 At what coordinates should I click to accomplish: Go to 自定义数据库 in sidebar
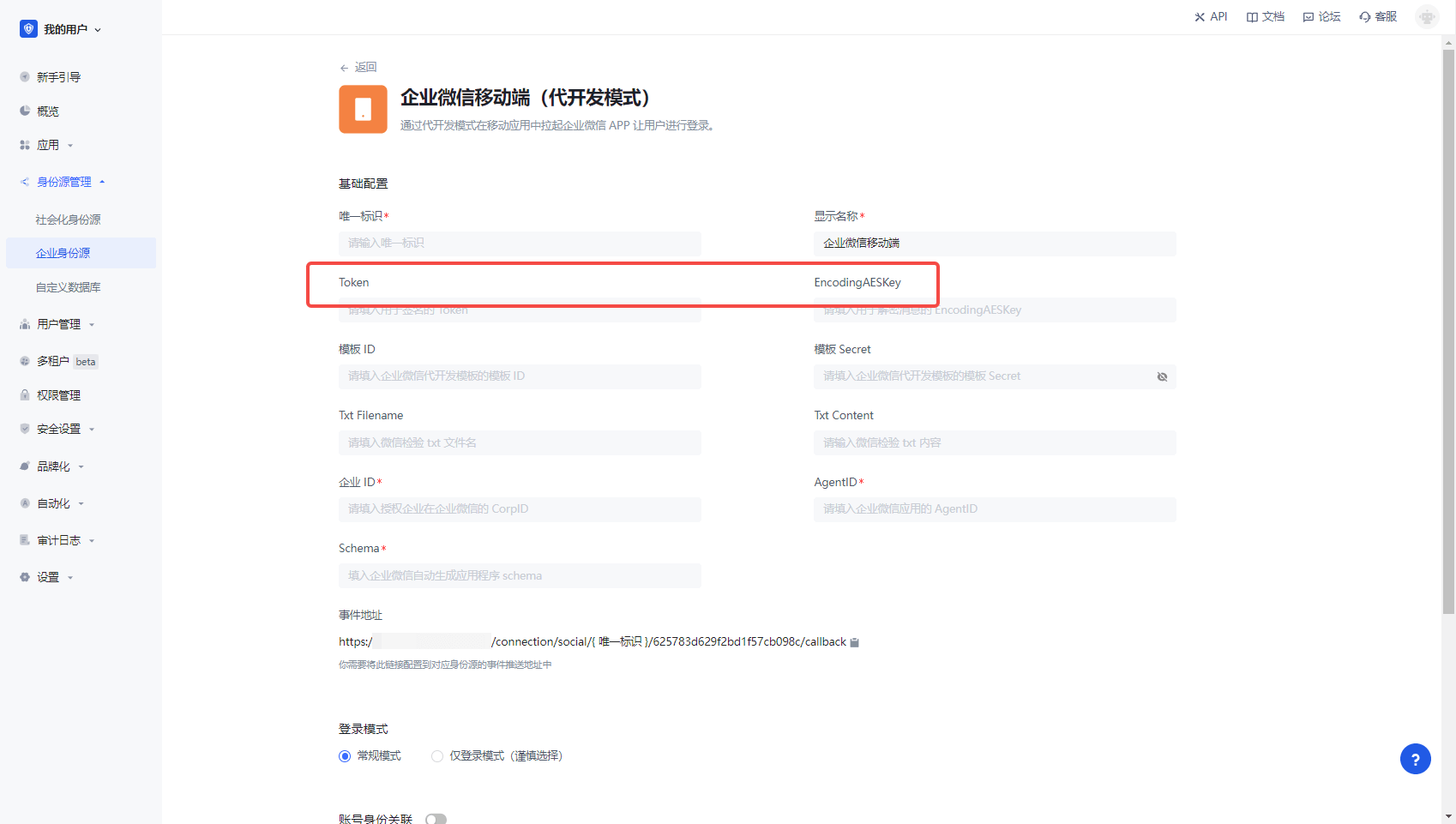[68, 287]
